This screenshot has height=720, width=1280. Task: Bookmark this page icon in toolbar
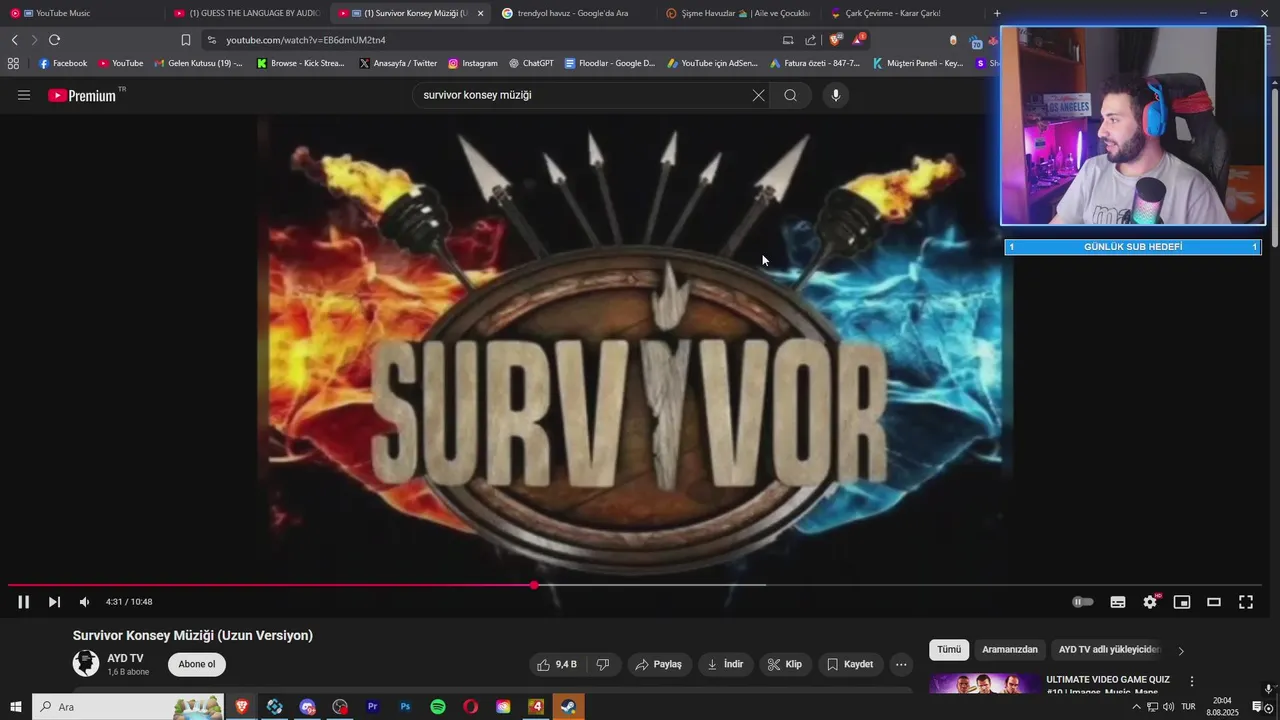(185, 40)
